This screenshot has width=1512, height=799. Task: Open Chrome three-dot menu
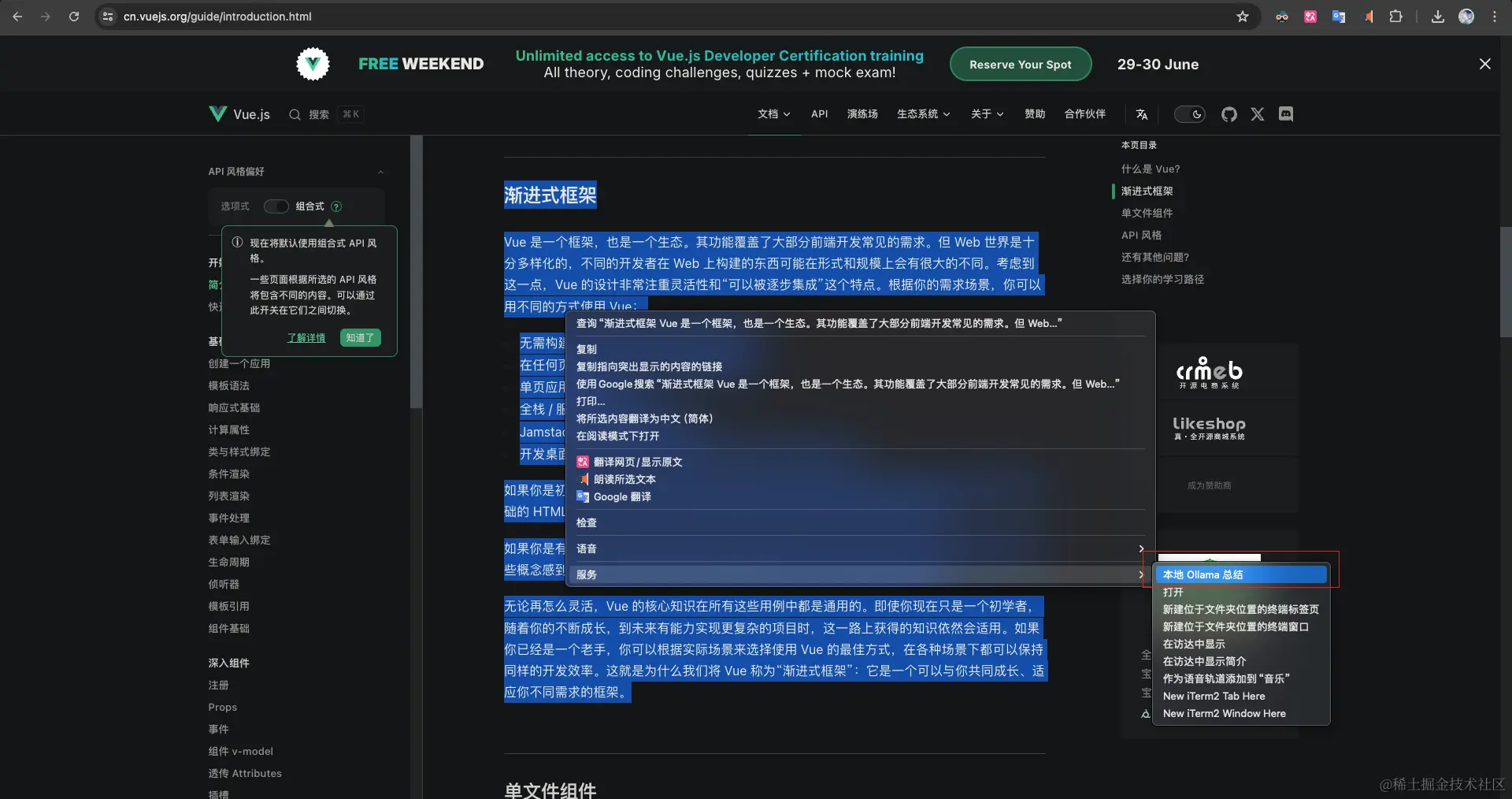(1495, 17)
